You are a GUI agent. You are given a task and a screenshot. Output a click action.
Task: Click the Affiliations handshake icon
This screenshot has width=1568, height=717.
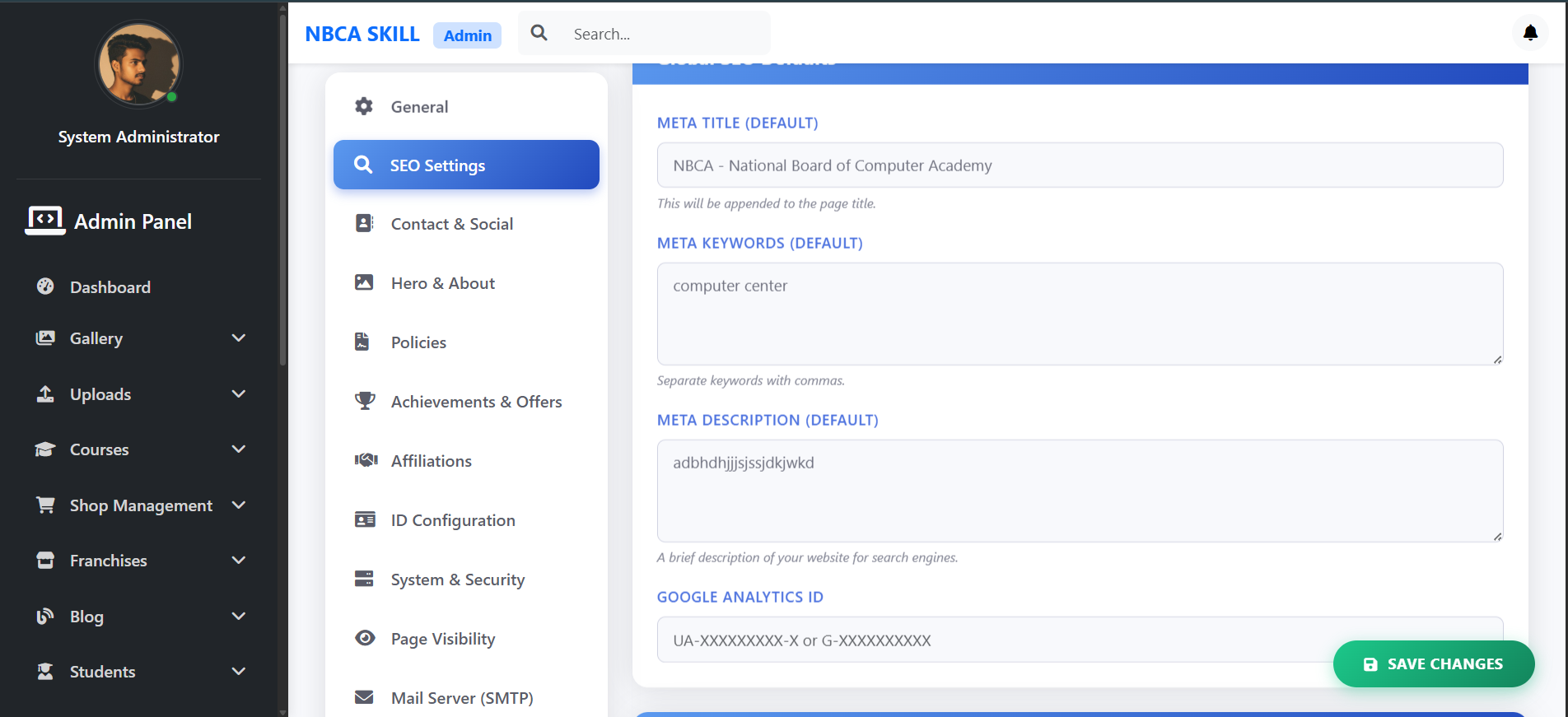point(365,460)
